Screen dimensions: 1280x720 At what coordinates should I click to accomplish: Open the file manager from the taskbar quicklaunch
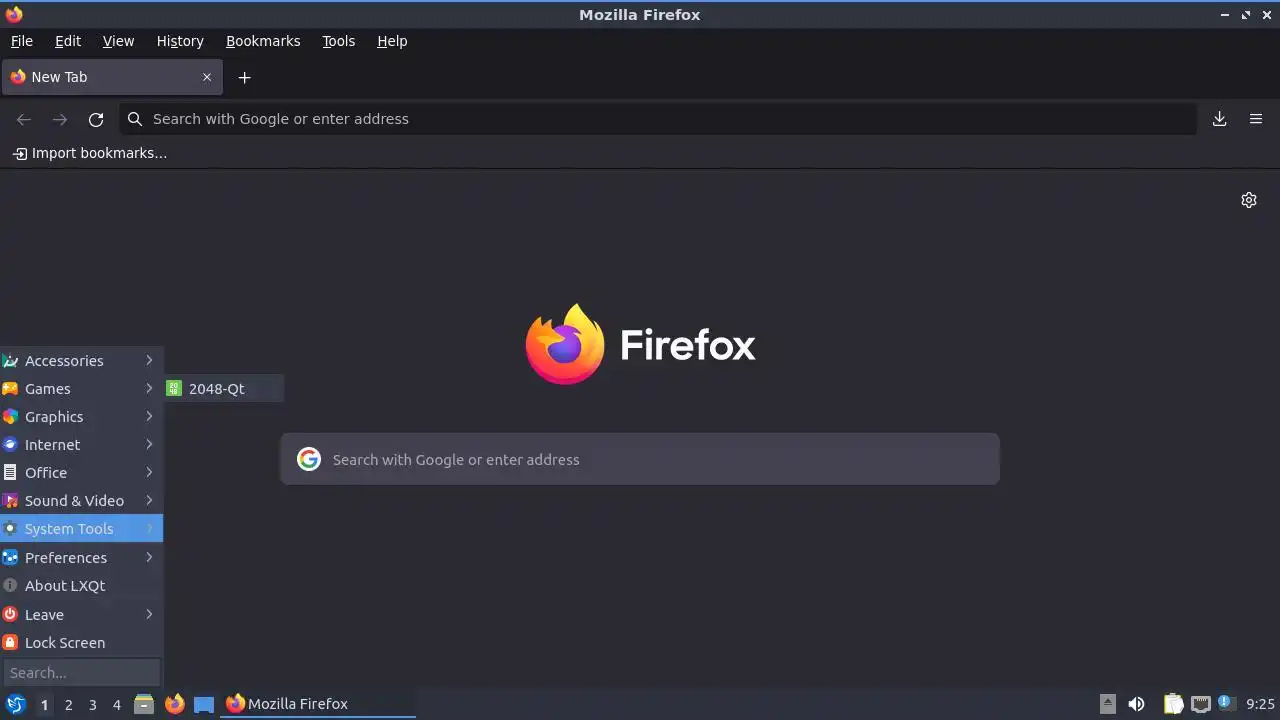[144, 704]
